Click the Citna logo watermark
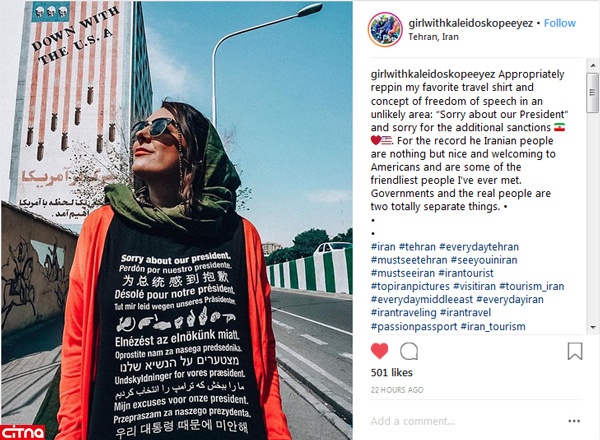600x440 pixels. point(23,432)
